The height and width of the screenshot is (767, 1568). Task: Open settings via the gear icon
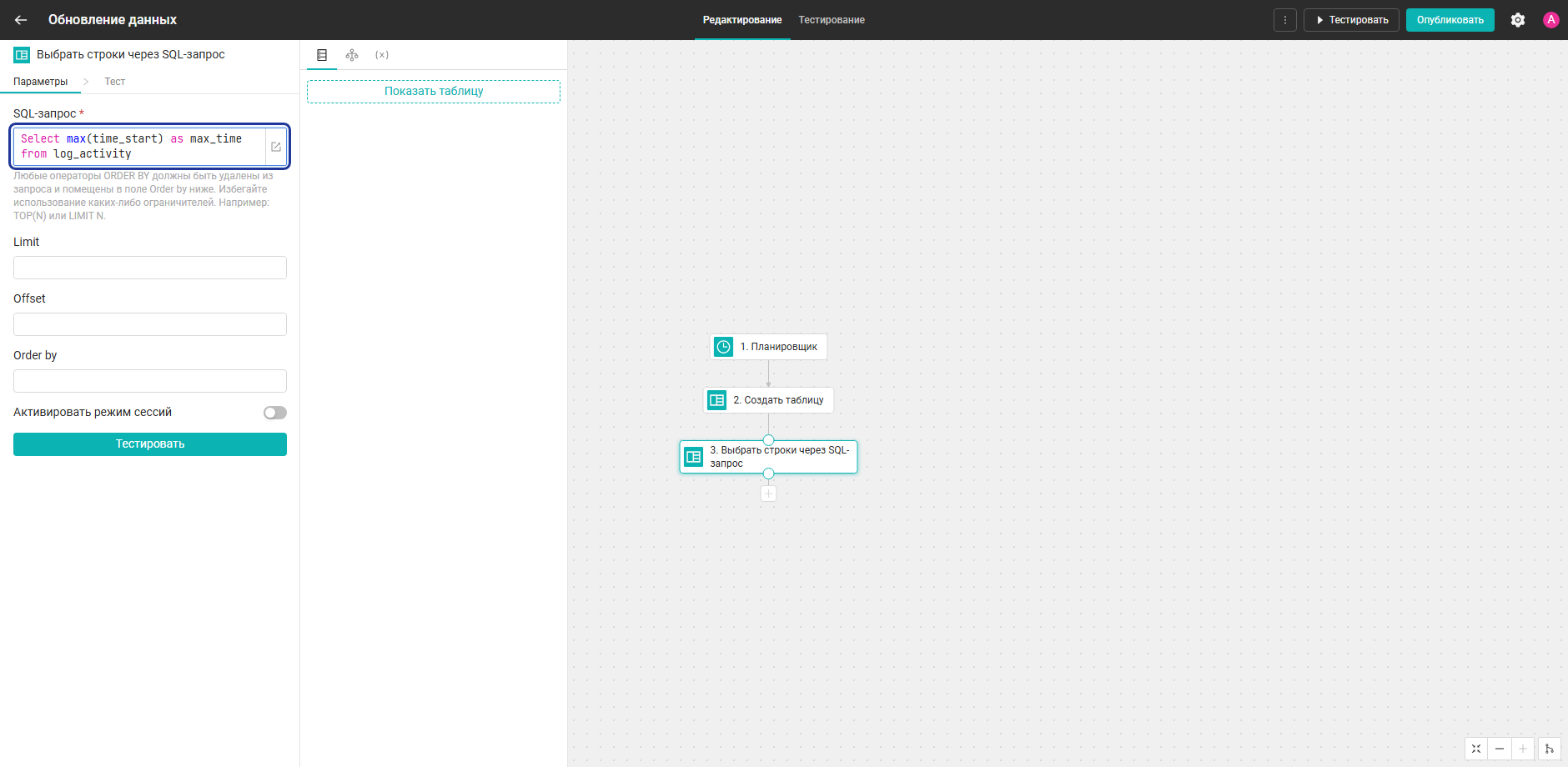click(1518, 20)
